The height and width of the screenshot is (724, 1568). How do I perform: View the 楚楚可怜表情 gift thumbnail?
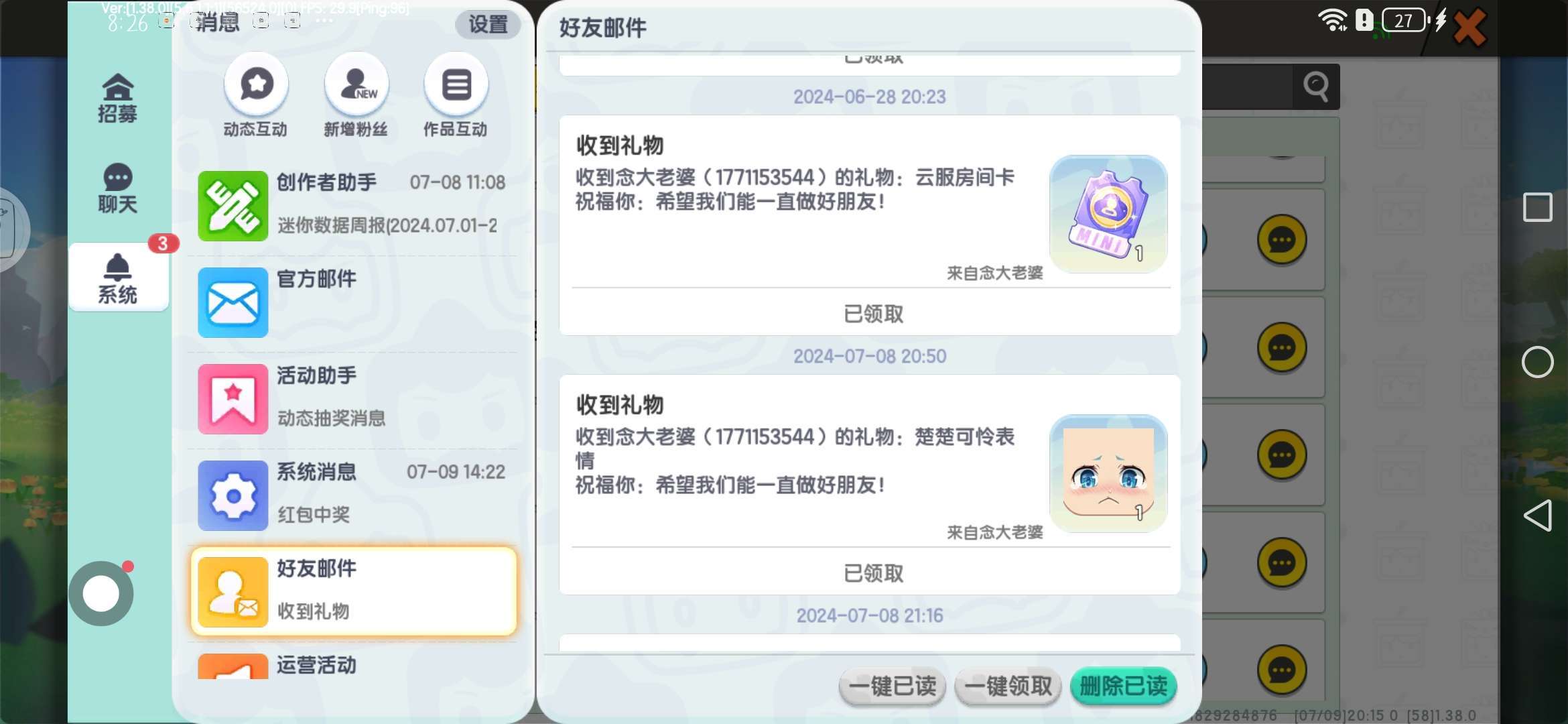(1108, 473)
